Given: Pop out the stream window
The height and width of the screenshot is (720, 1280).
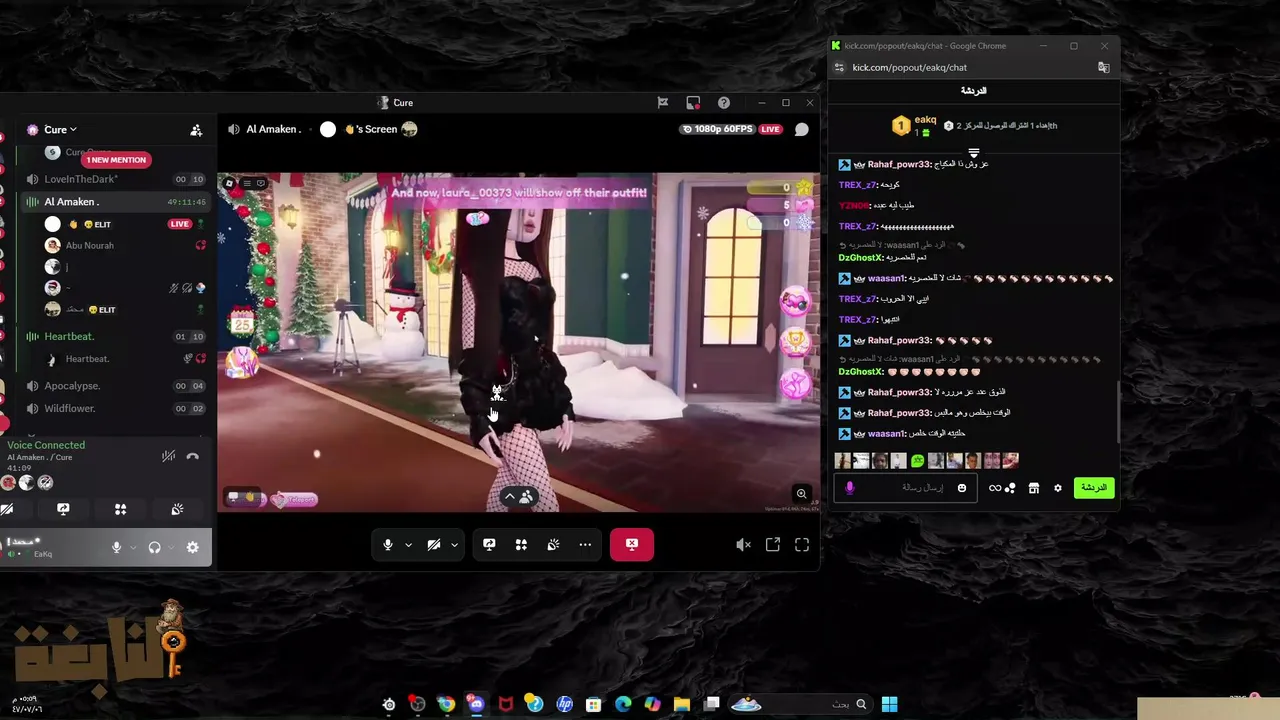Looking at the screenshot, I should point(773,545).
